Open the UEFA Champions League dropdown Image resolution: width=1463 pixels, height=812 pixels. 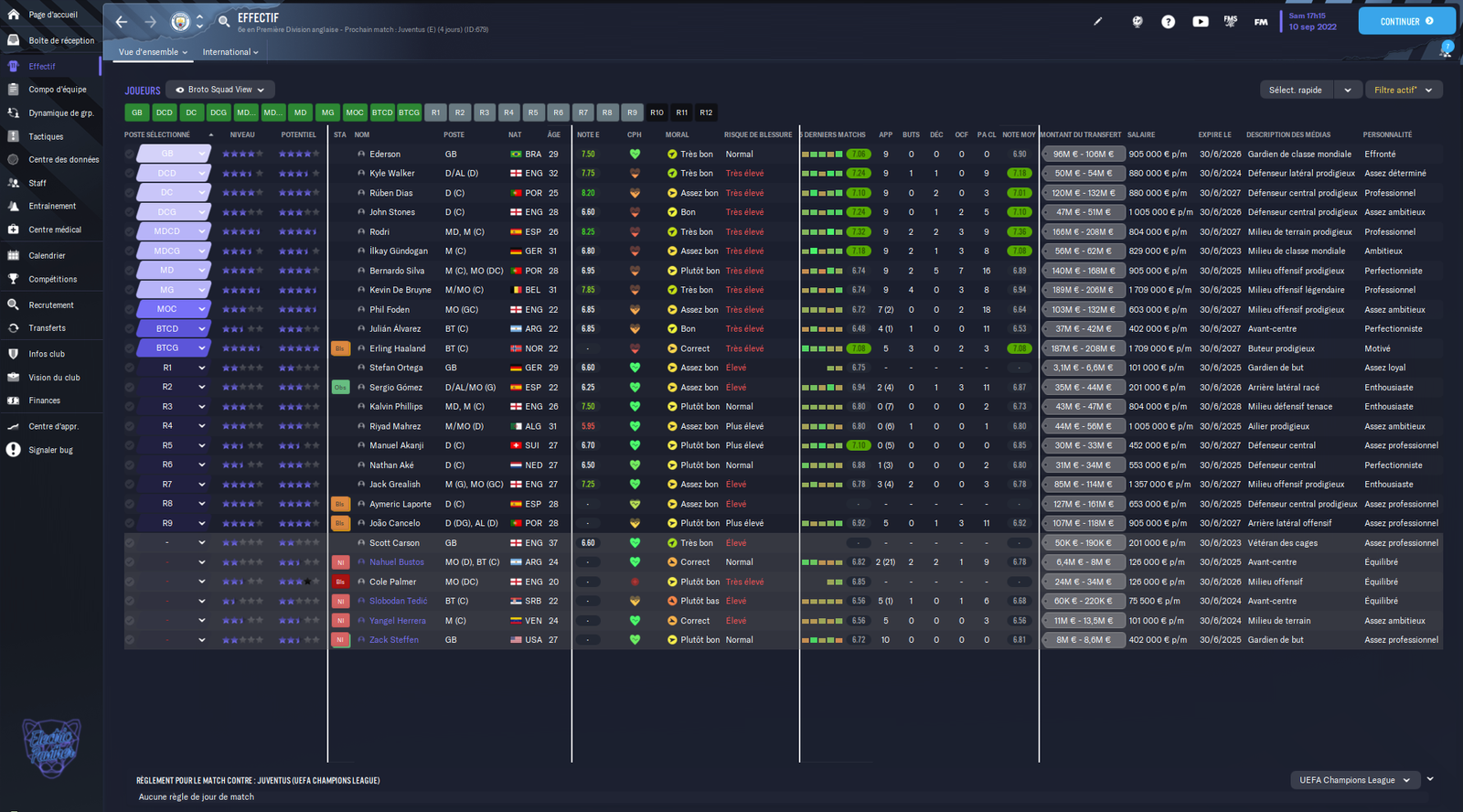[x=1354, y=780]
